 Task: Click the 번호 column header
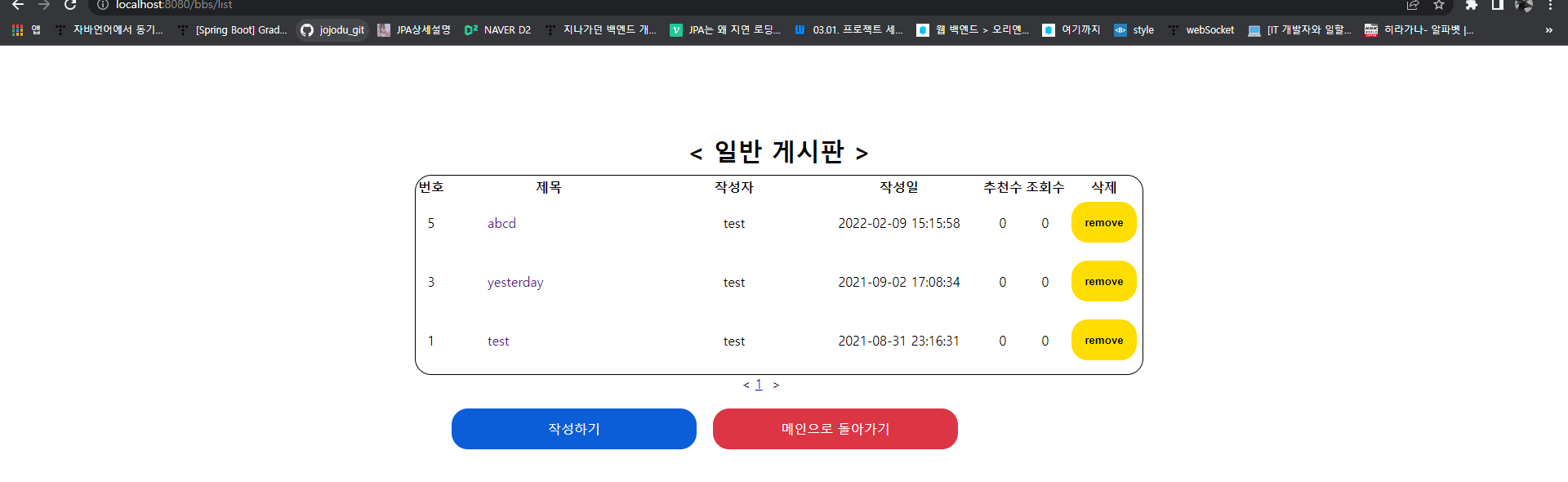click(431, 187)
